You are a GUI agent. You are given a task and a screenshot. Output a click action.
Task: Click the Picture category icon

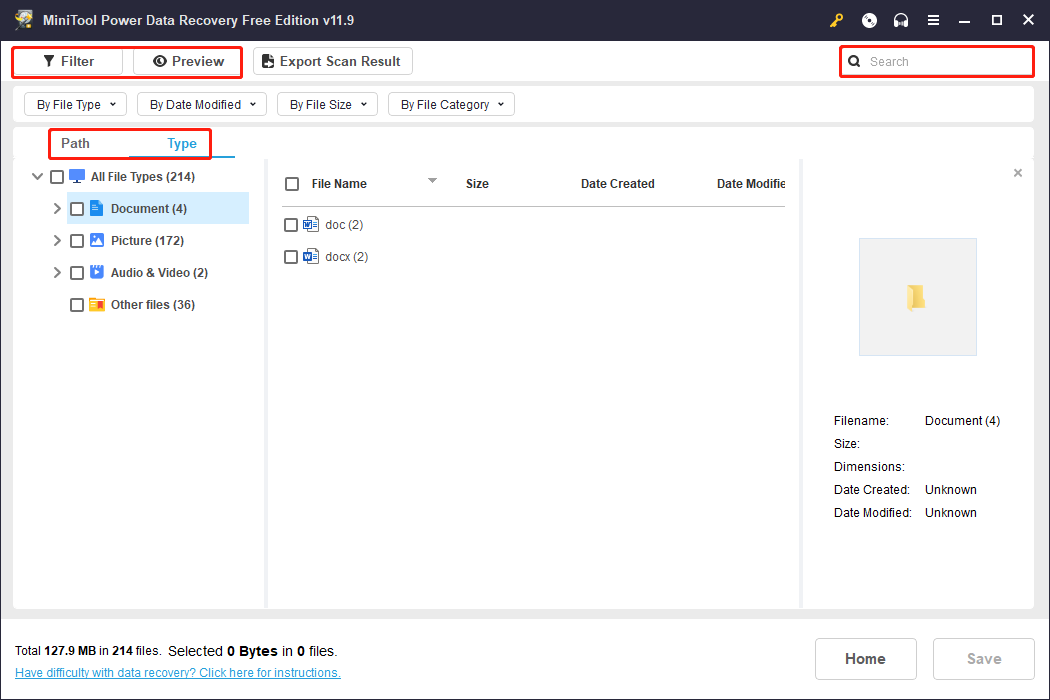[97, 240]
